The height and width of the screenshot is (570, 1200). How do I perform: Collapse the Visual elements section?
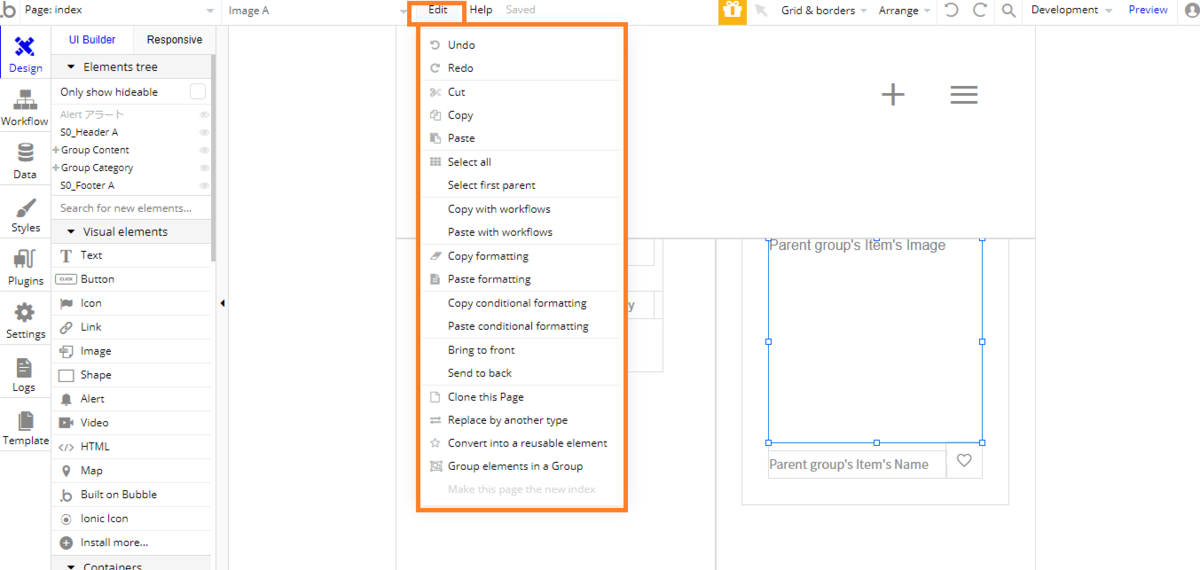pyautogui.click(x=72, y=232)
